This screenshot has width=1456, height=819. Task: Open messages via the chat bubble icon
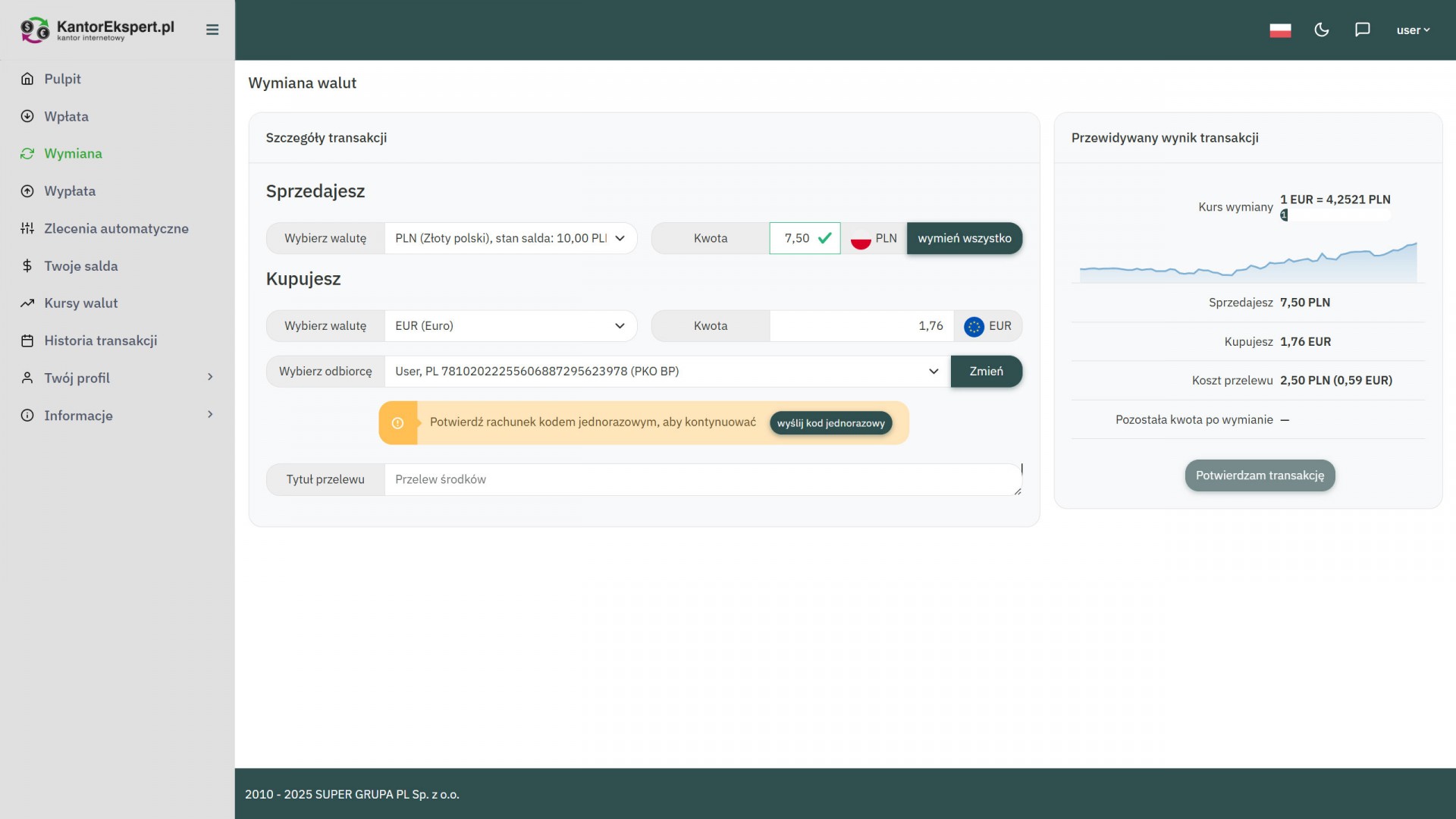pyautogui.click(x=1363, y=30)
